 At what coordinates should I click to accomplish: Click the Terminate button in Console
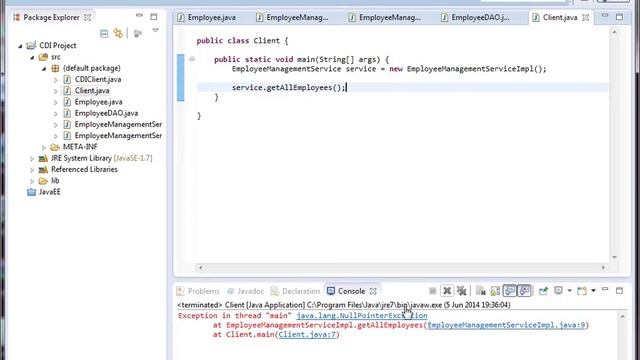point(433,291)
